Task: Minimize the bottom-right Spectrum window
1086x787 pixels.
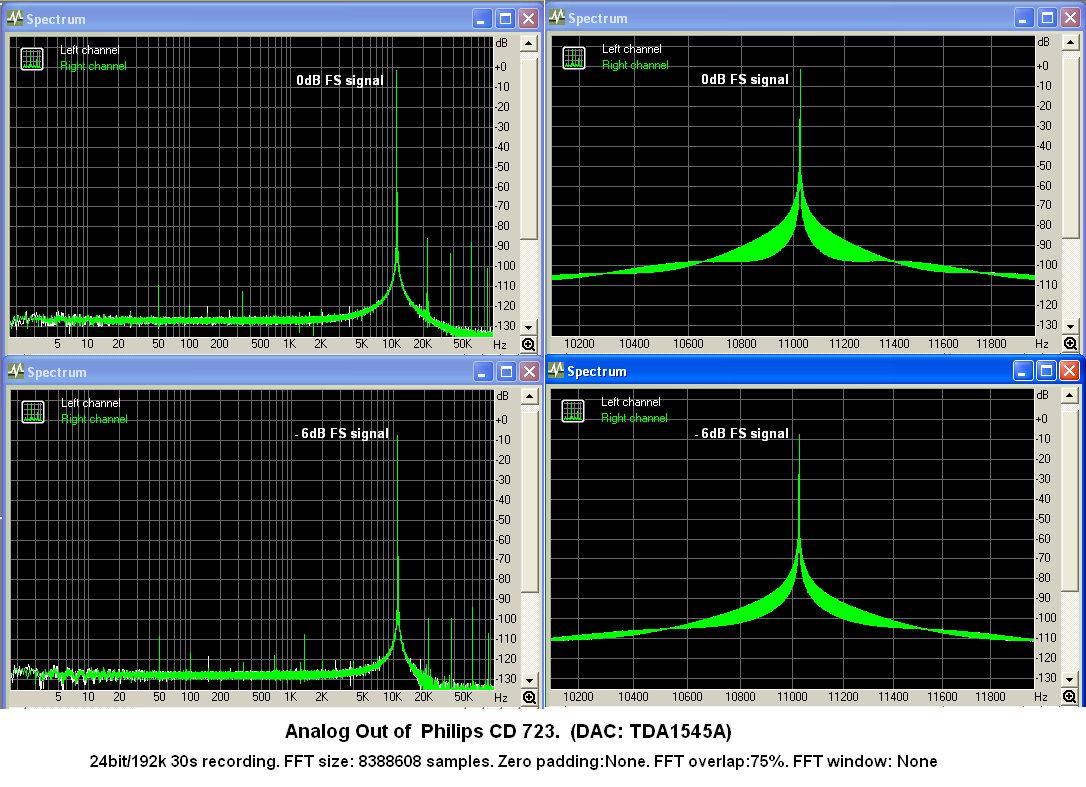Action: click(x=1023, y=371)
